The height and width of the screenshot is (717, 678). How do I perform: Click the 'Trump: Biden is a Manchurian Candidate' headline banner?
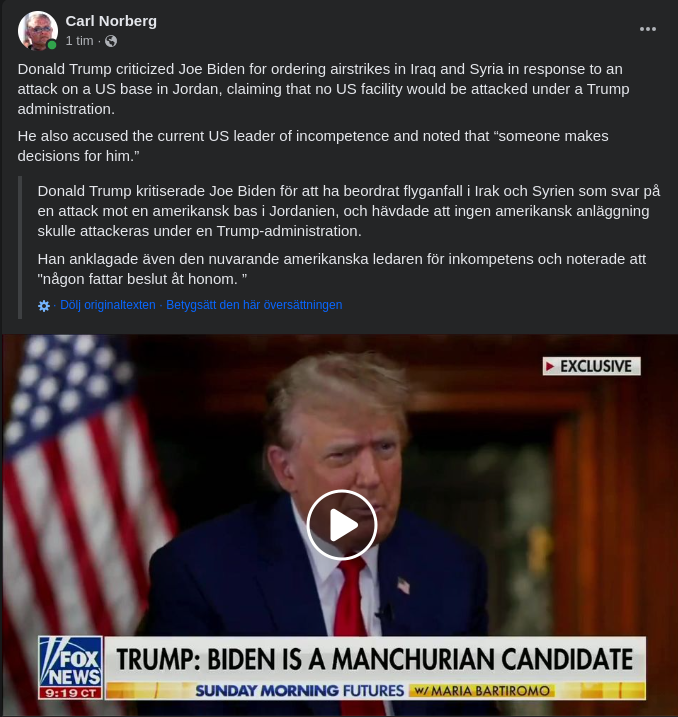pos(375,659)
